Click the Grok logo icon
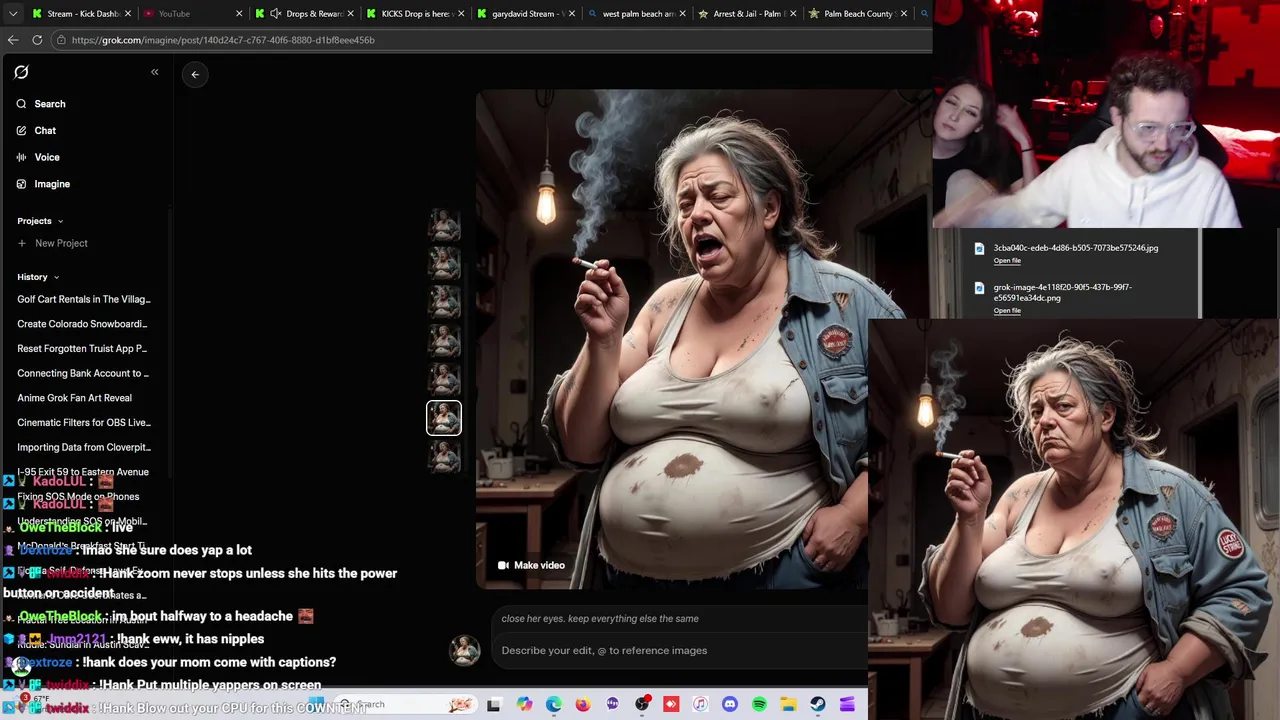Screen dimensions: 1280x720 pos(21,72)
